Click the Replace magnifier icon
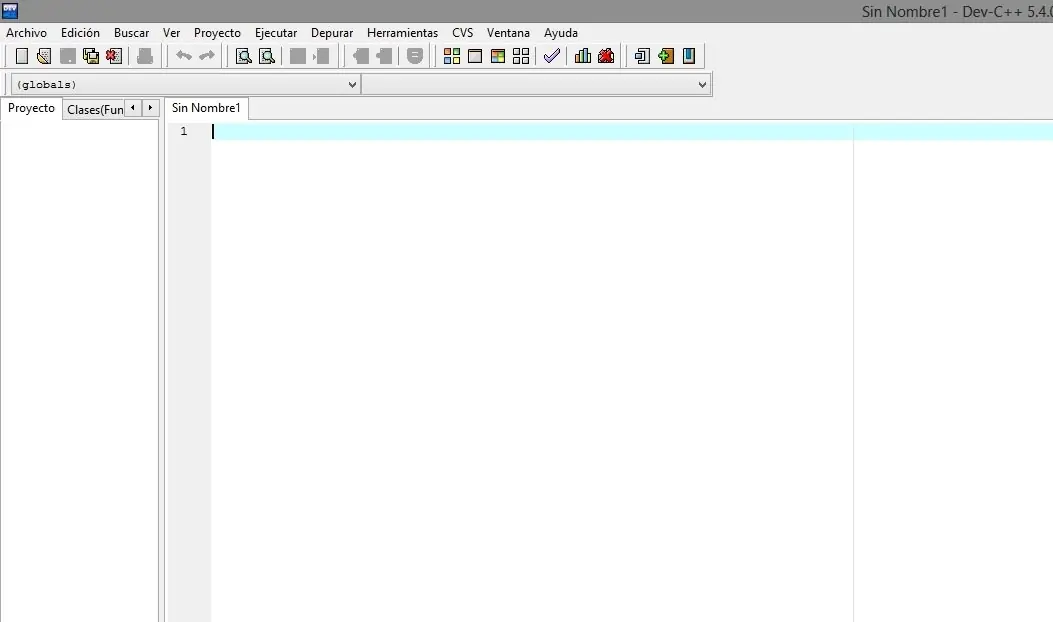This screenshot has width=1053, height=622. (x=267, y=56)
